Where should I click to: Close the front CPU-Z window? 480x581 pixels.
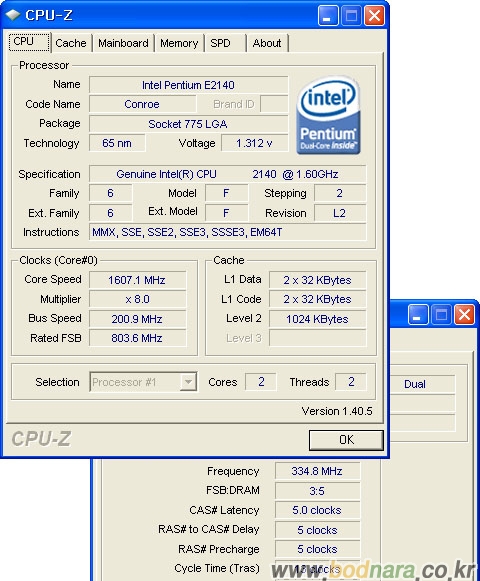click(x=374, y=16)
